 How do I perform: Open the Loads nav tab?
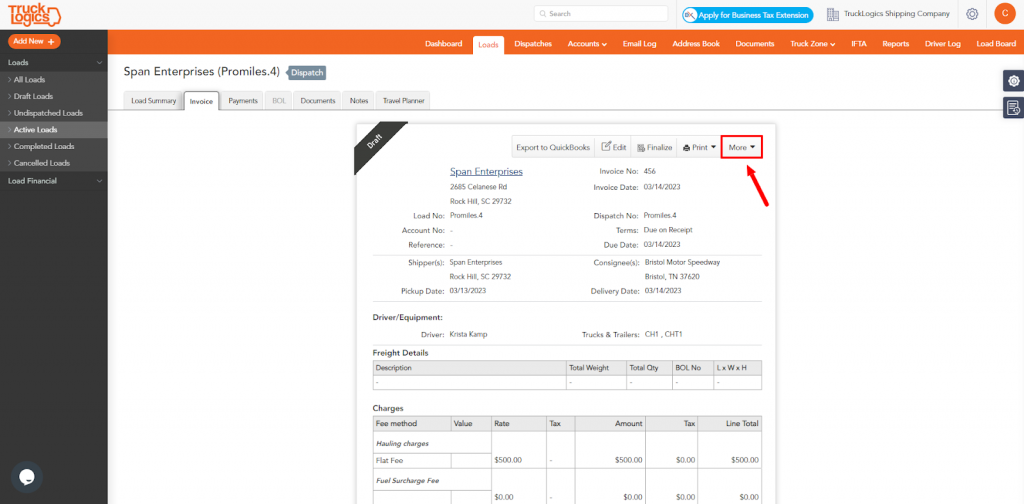coord(488,44)
